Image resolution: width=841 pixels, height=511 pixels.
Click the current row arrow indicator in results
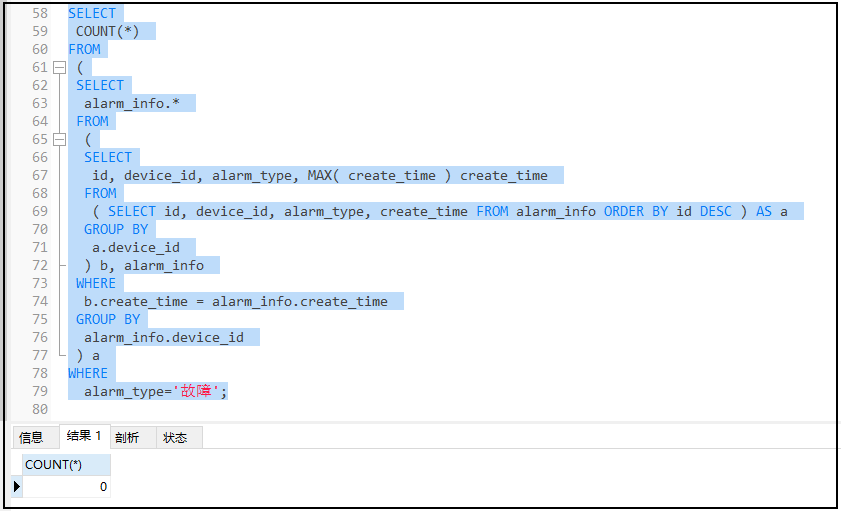pyautogui.click(x=16, y=487)
